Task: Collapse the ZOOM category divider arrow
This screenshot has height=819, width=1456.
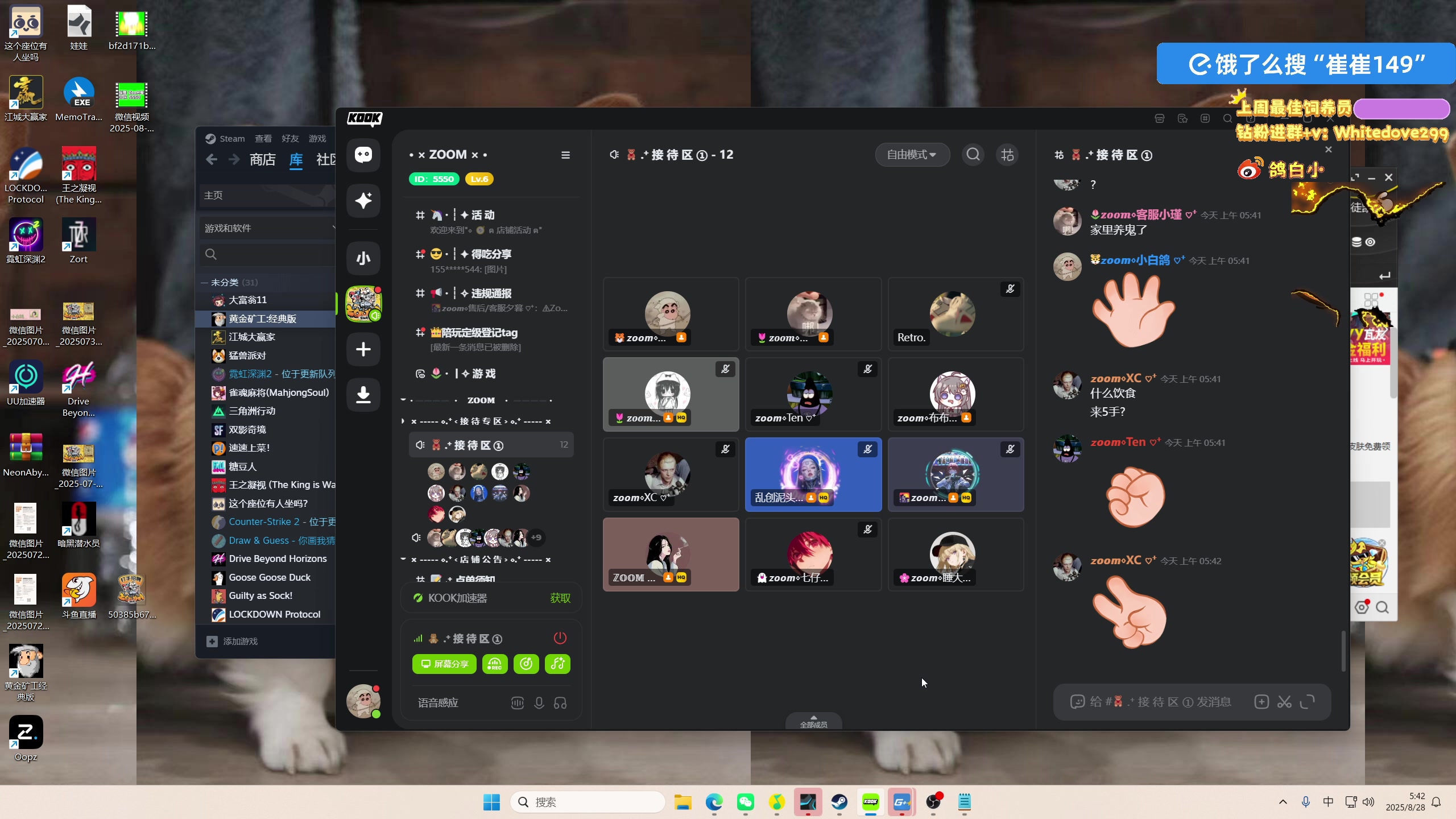Action: point(403,400)
